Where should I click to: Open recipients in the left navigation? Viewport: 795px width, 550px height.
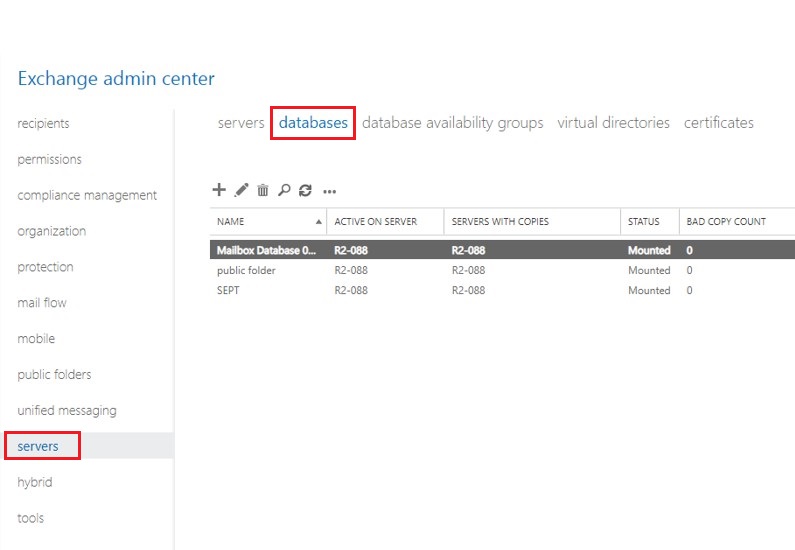coord(43,123)
